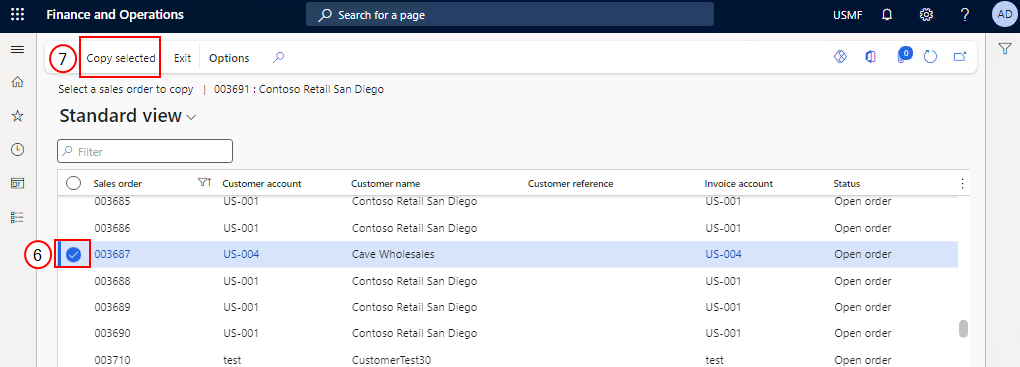Deselect the checked row 003687
Viewport: 1020px width, 367px height.
click(74, 255)
